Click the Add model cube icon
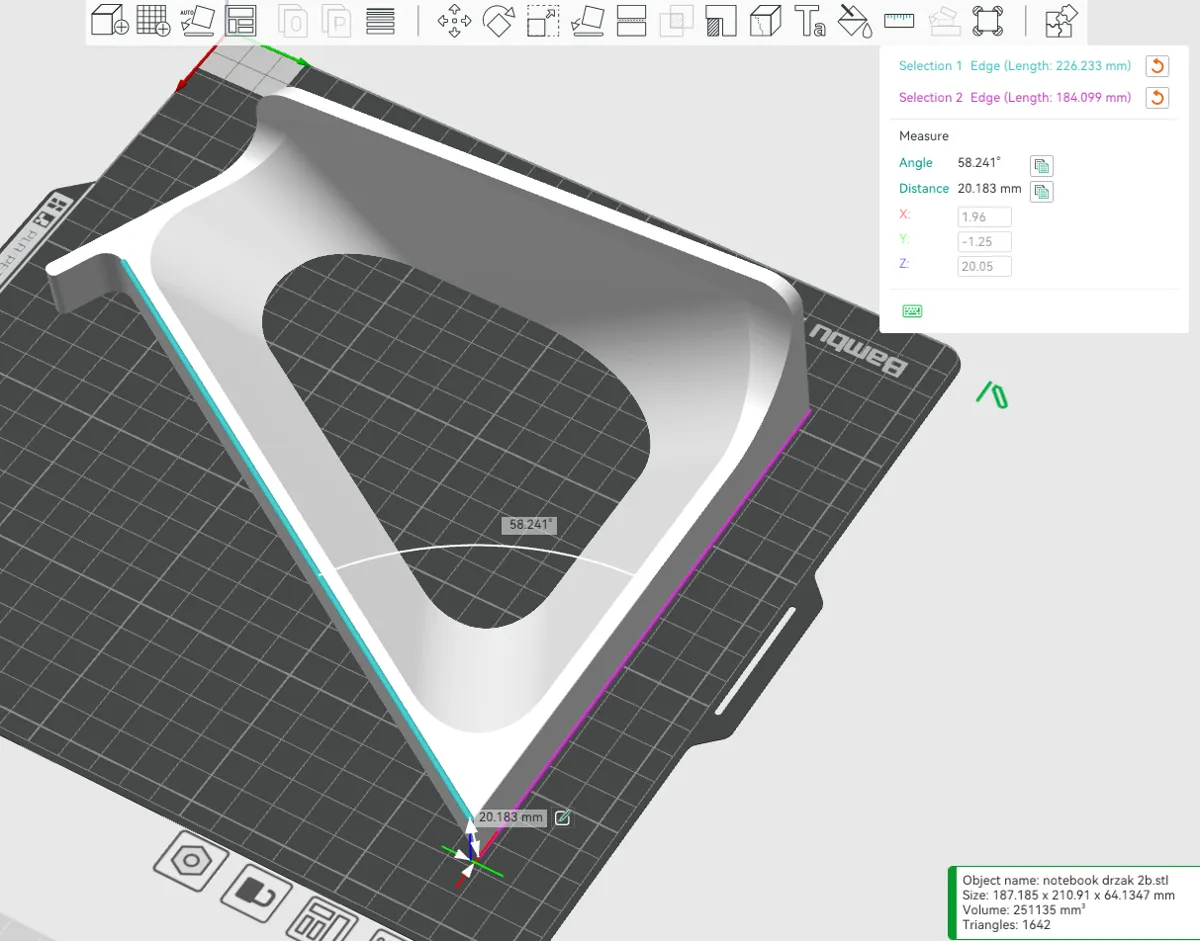1200x941 pixels. coord(109,20)
